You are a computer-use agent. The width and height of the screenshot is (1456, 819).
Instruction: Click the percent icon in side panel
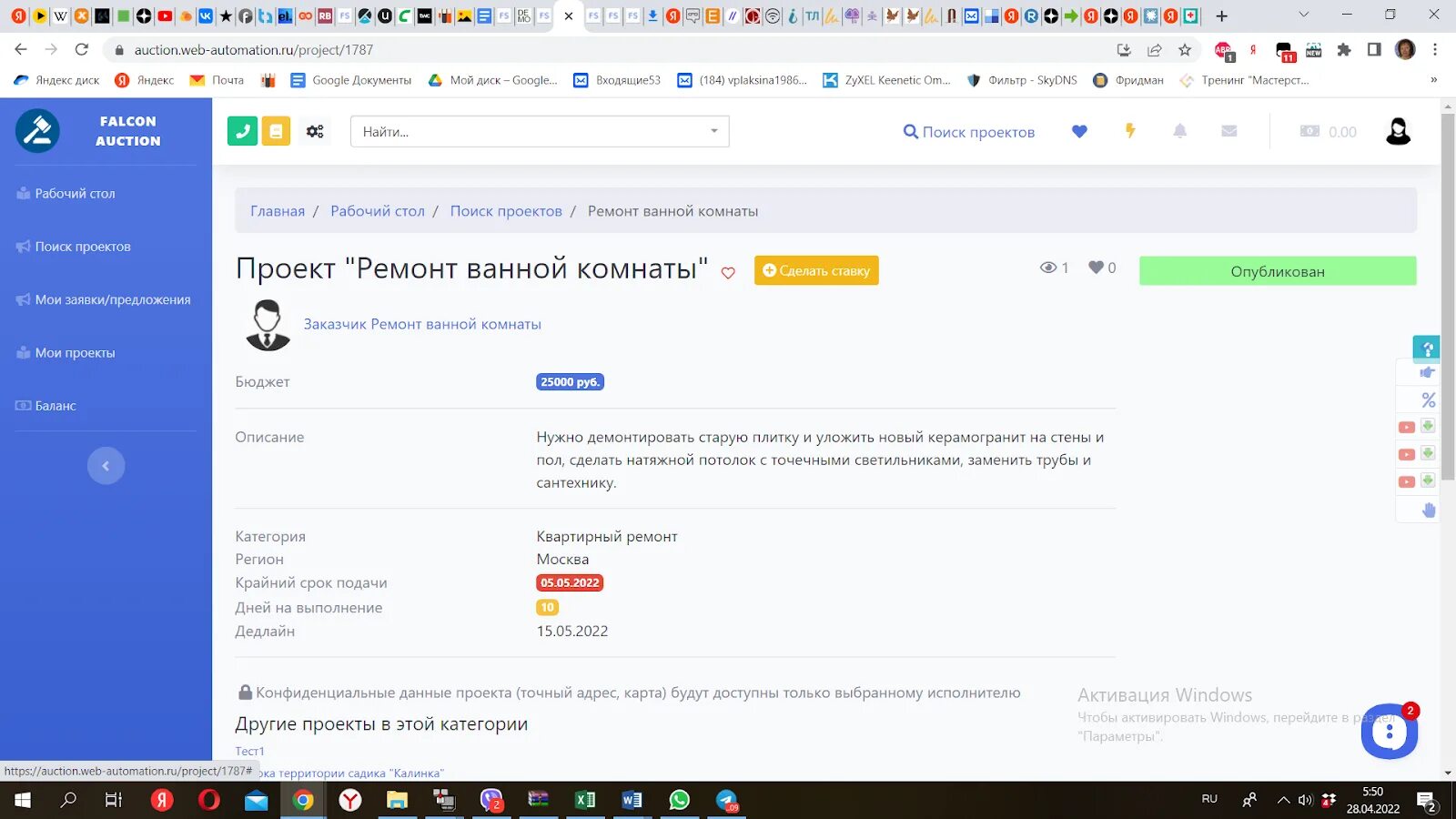click(1429, 399)
